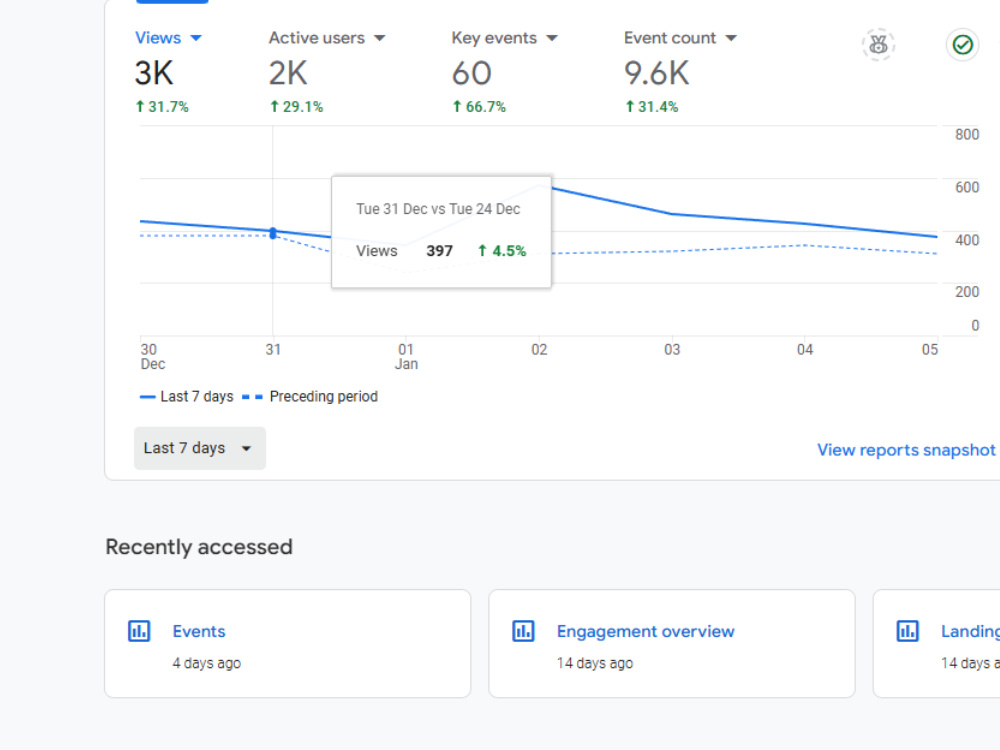The image size is (1000, 750).
Task: Select the 3K Views value
Action: [154, 73]
